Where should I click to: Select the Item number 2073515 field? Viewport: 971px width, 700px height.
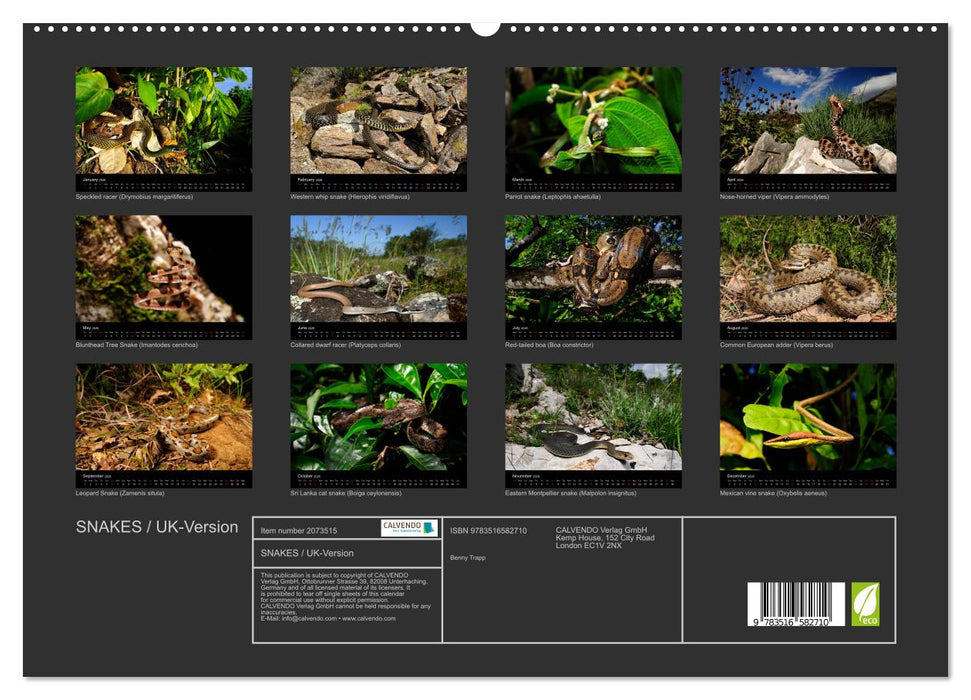pos(300,529)
